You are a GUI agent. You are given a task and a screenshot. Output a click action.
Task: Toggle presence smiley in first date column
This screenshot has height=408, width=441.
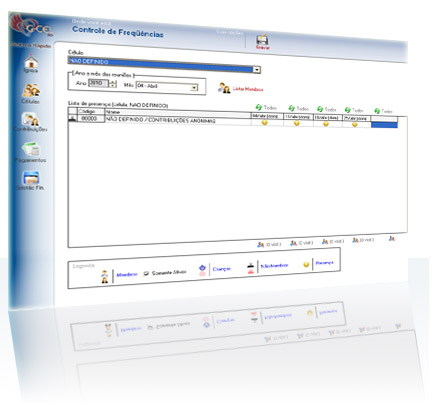[x=264, y=122]
